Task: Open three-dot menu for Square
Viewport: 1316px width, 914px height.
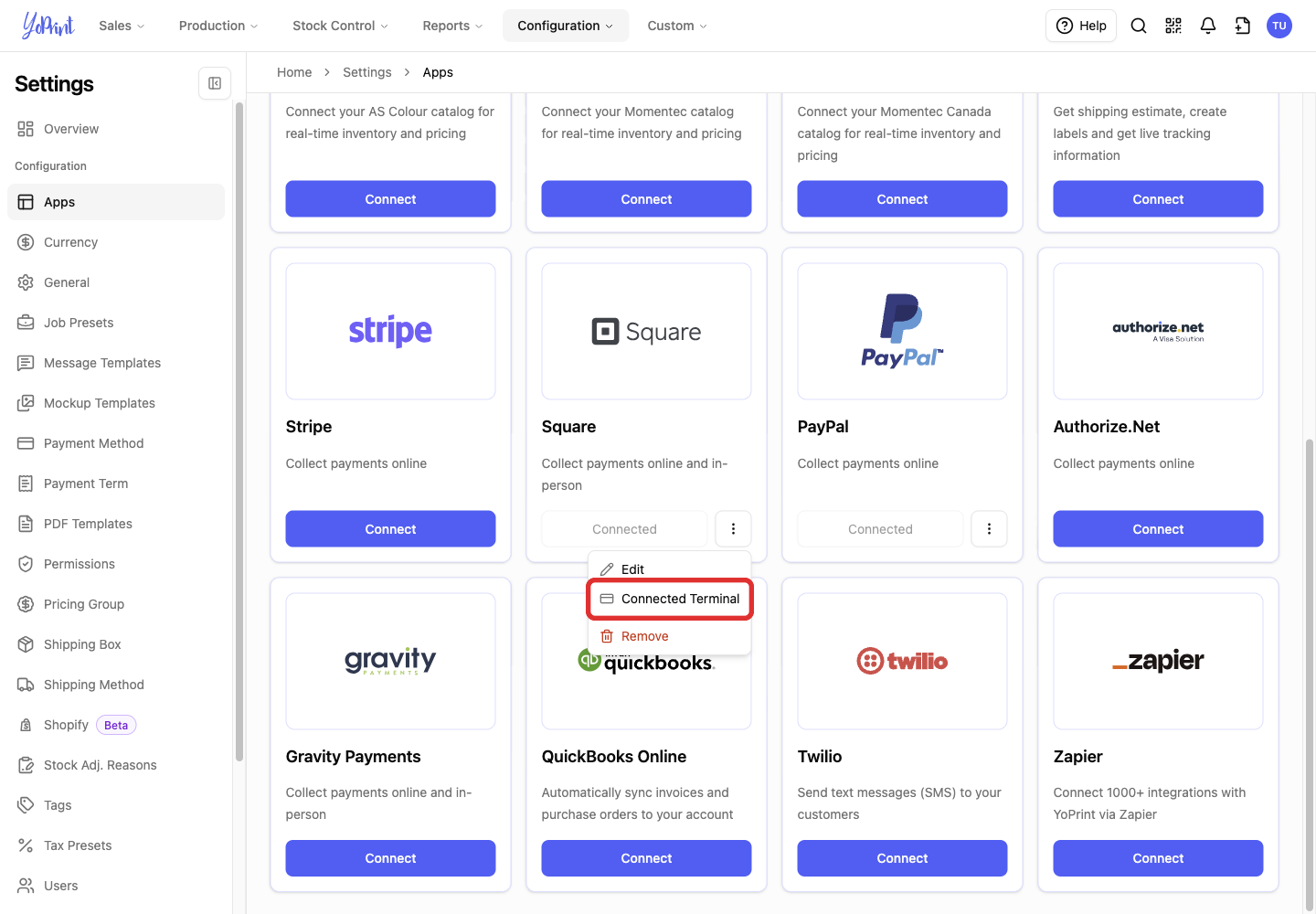Action: (x=733, y=528)
